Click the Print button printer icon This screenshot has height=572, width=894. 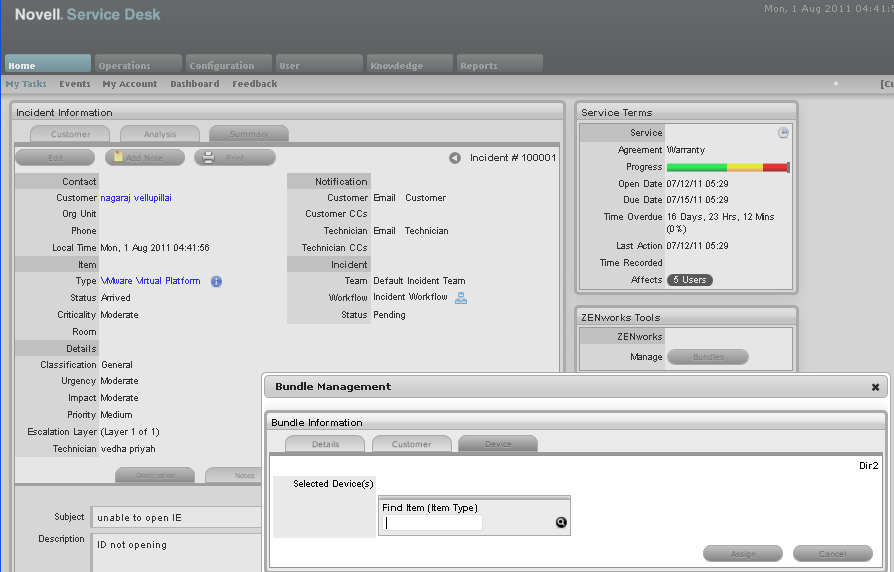[209, 157]
